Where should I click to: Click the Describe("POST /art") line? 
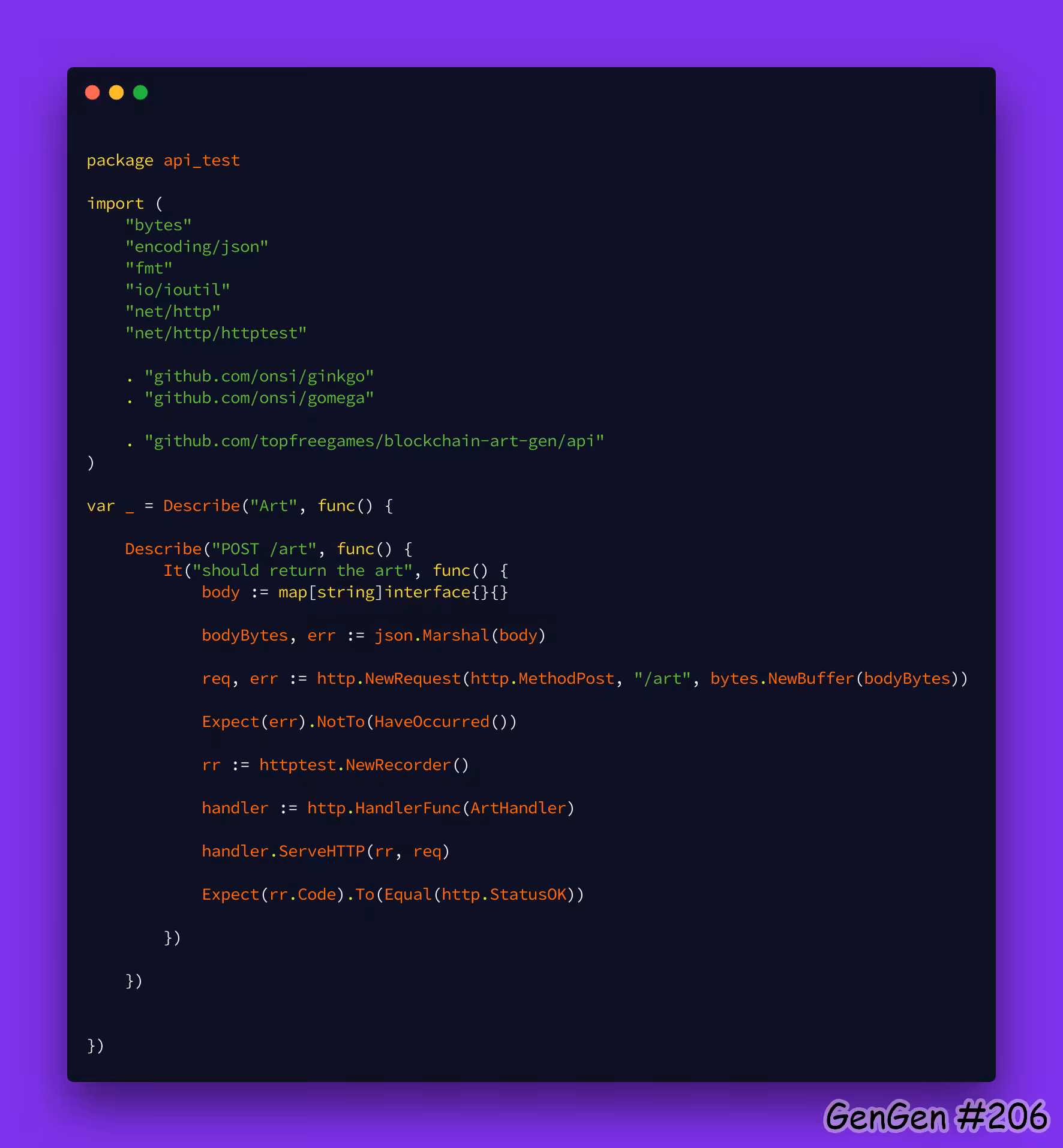(269, 549)
